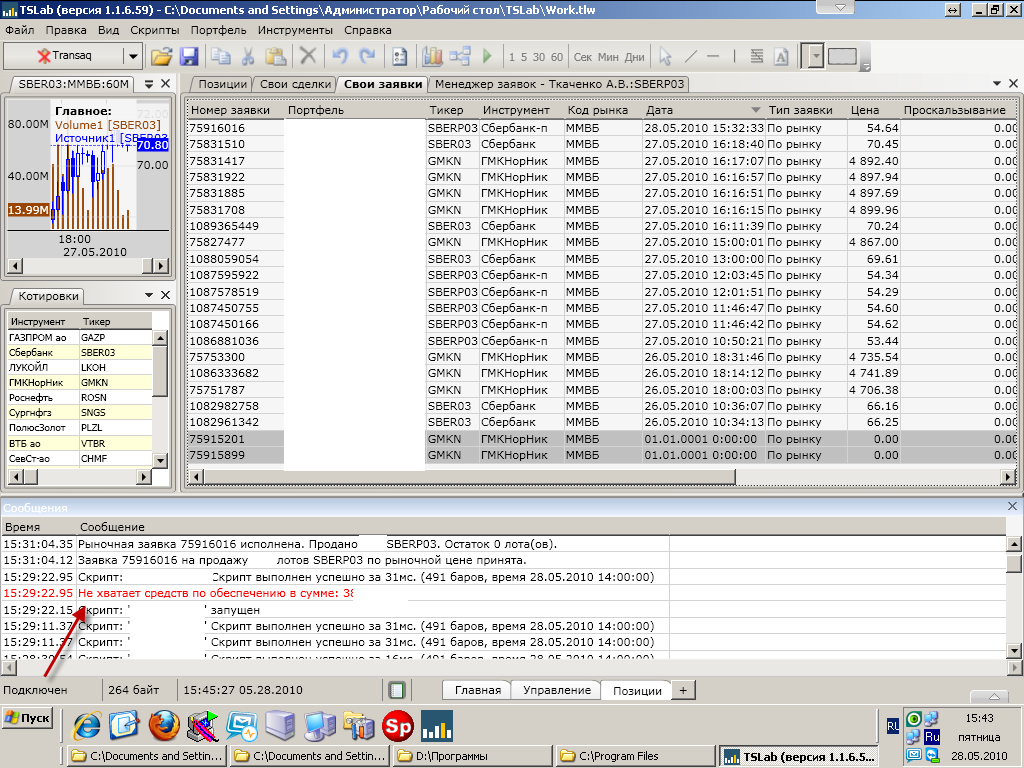The width and height of the screenshot is (1024, 768).
Task: Launch Firefox from the quick launch bar
Action: (163, 723)
